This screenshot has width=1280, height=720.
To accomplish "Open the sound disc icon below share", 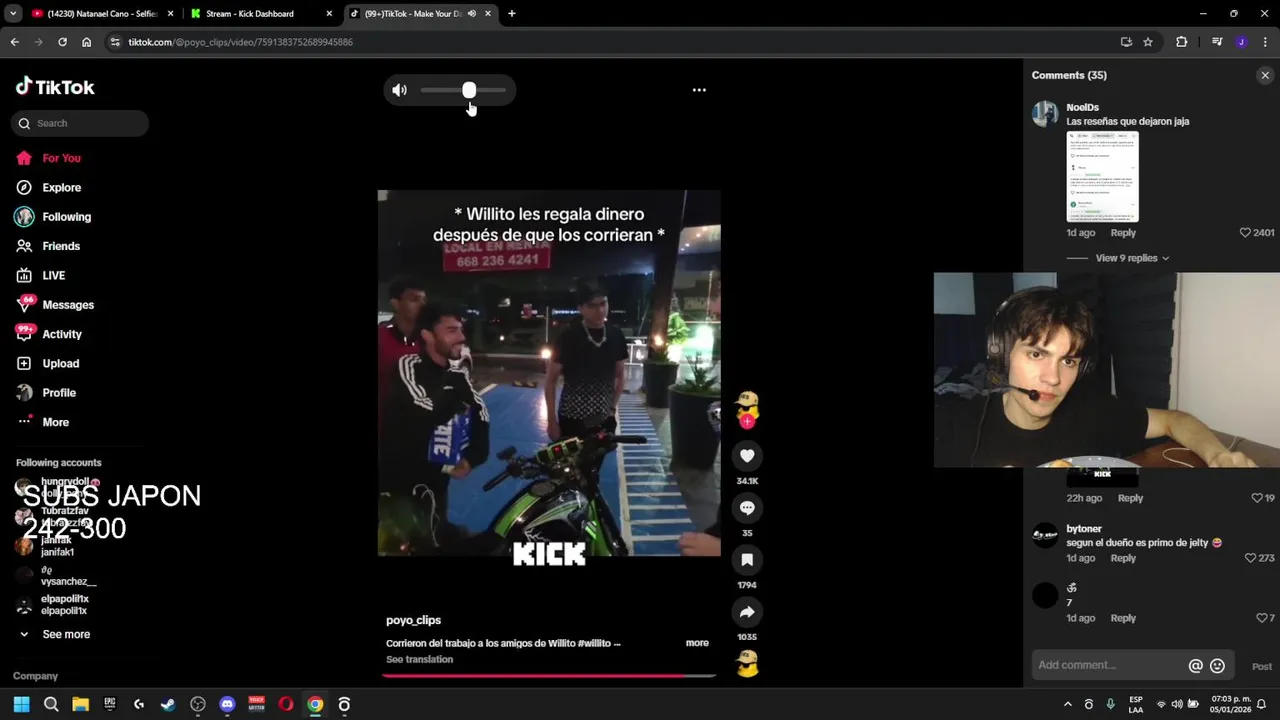I will (747, 663).
